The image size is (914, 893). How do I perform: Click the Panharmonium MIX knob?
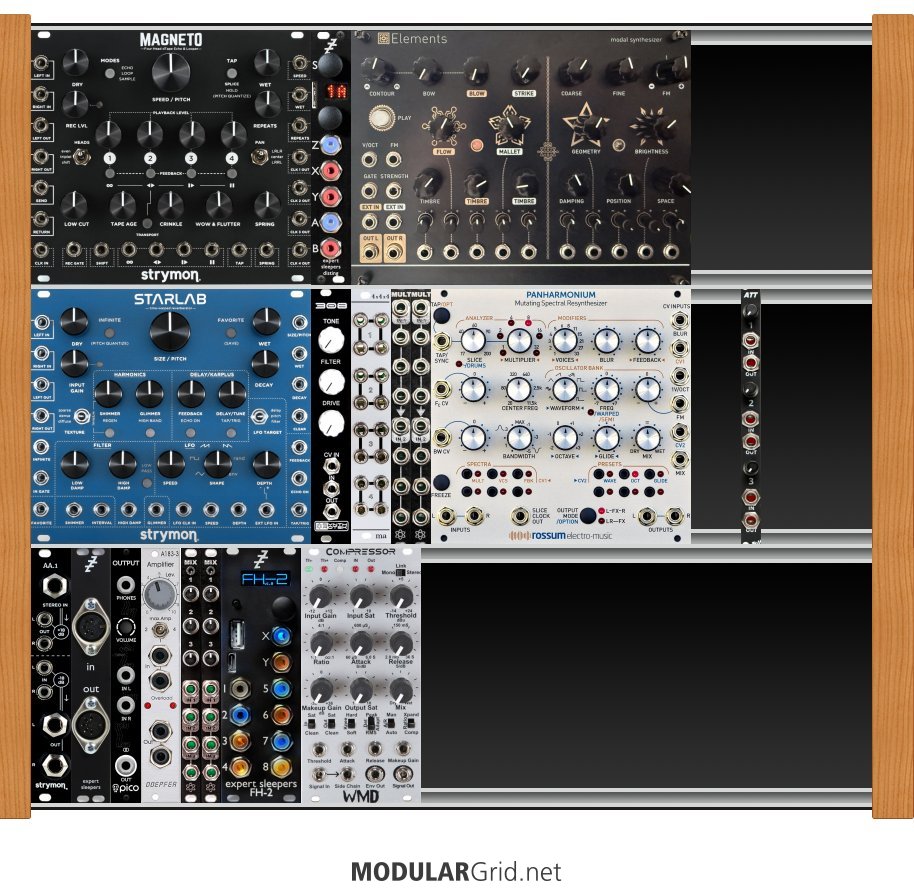point(648,439)
